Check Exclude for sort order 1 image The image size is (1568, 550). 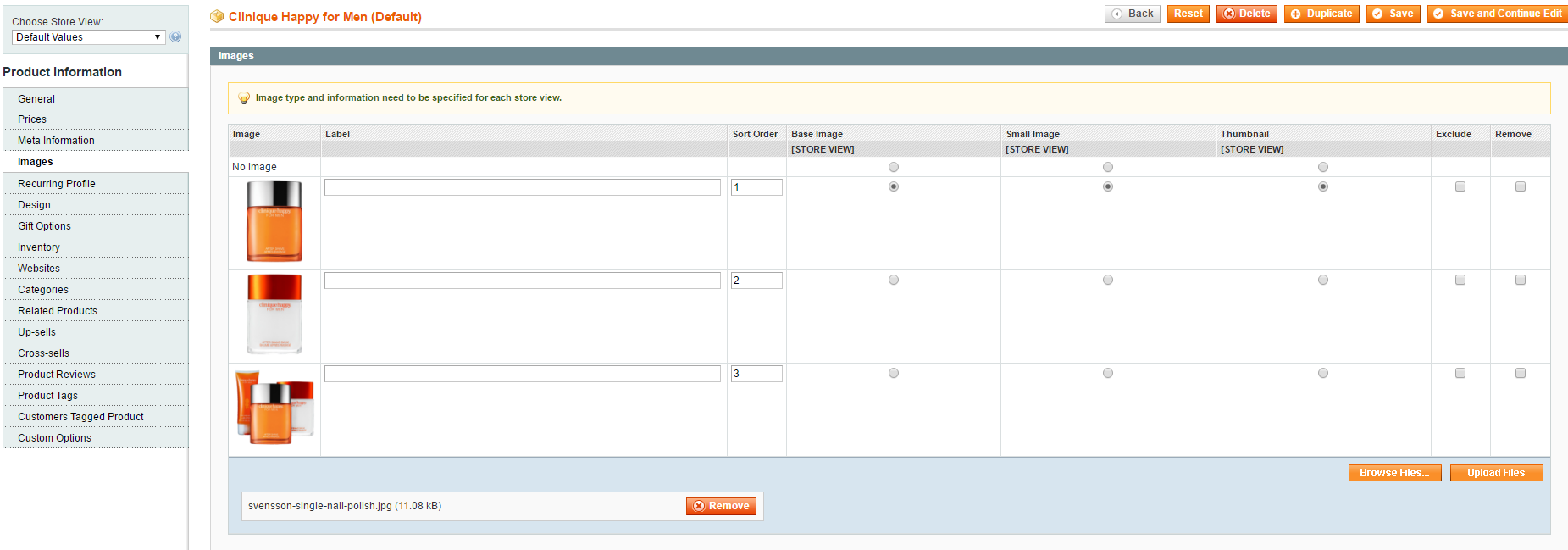(x=1460, y=186)
